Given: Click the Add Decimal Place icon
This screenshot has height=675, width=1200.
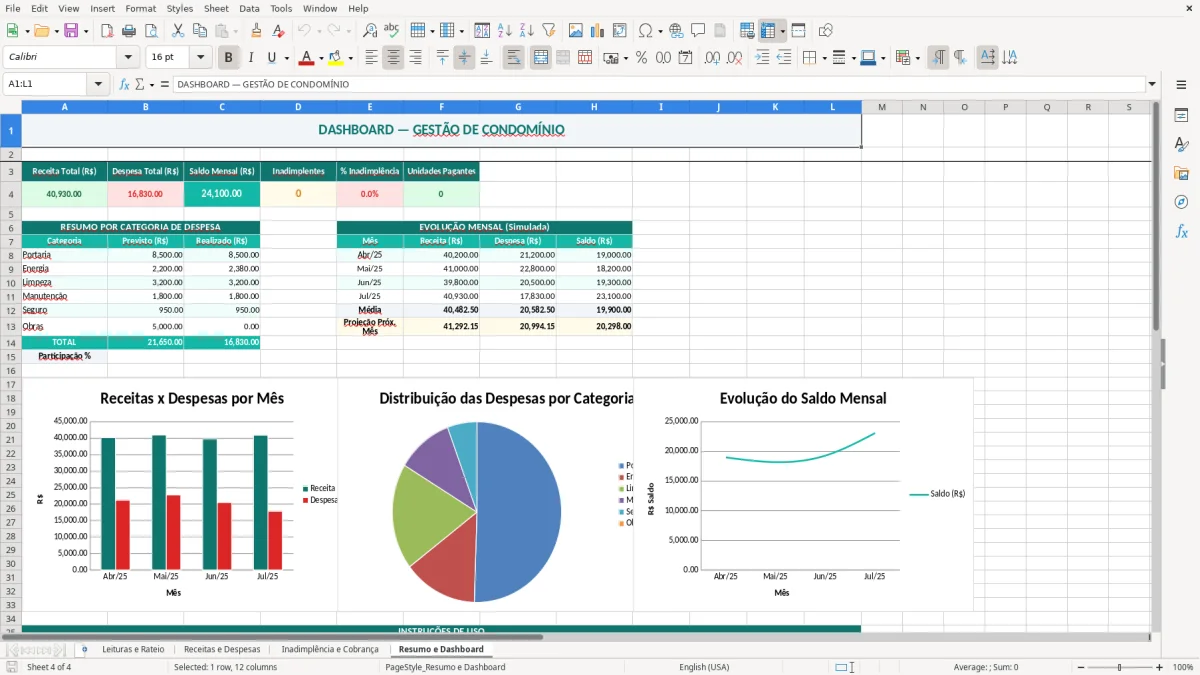Looking at the screenshot, I should [713, 57].
